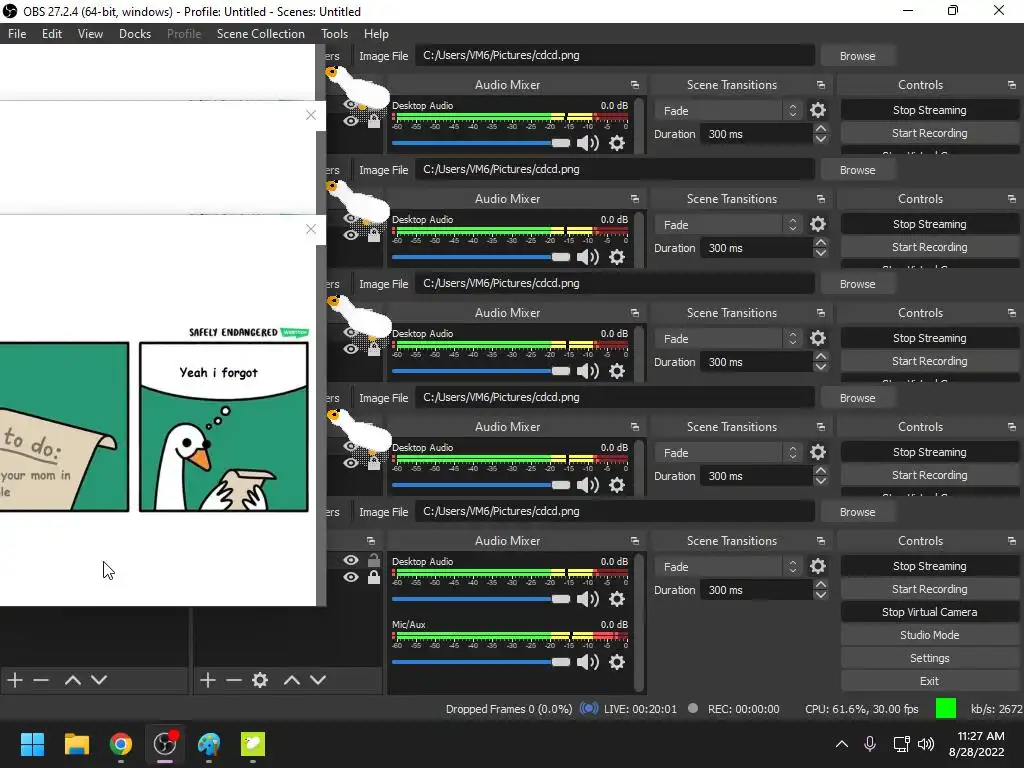Remove source using minus left of gear
Screen dimensions: 1024x768
(234, 680)
